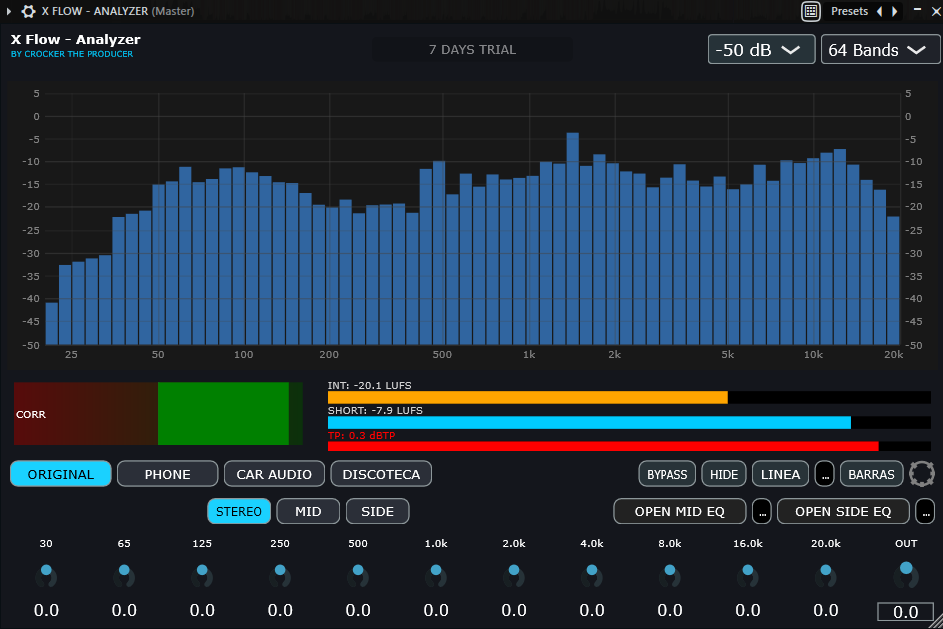
Task: Select the PHONE simulation mode
Action: click(x=167, y=474)
